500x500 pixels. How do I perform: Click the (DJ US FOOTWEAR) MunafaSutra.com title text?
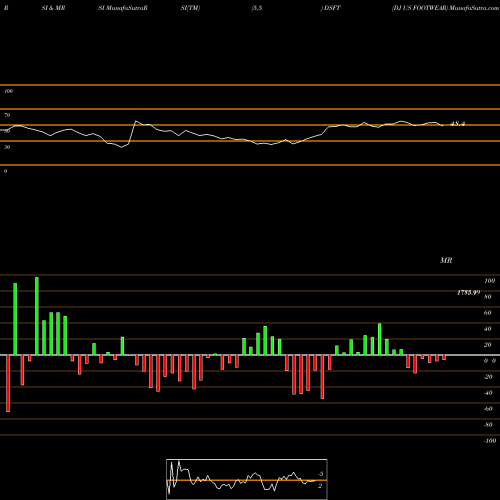coord(445,8)
